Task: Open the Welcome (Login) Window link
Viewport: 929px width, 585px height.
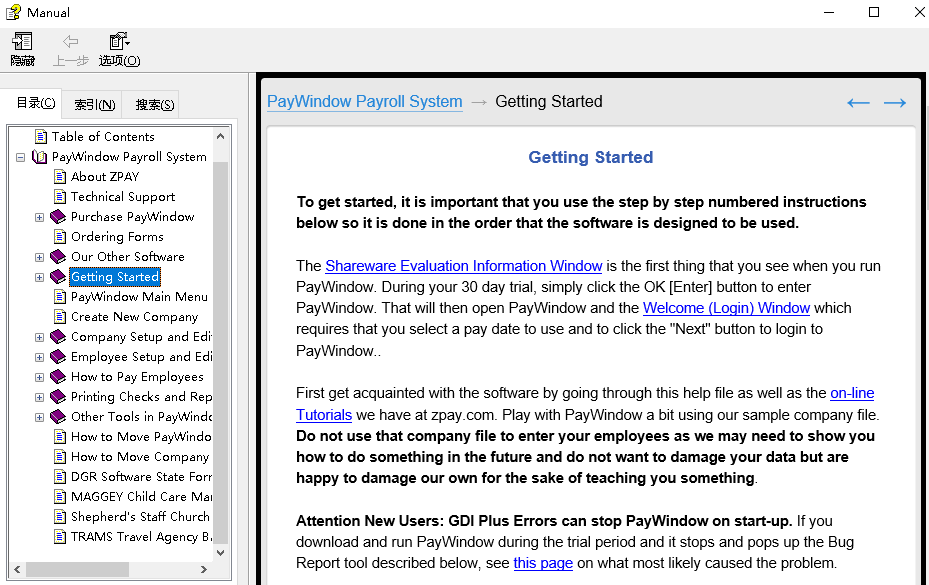Action: pos(726,308)
